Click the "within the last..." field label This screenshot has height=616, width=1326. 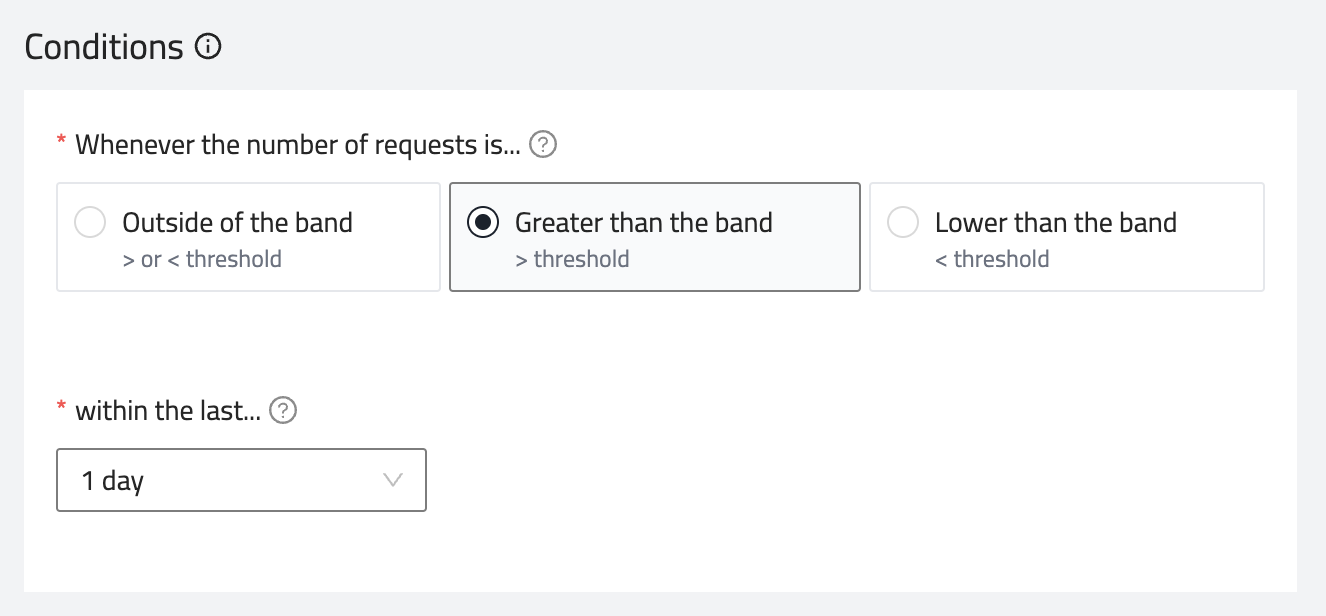tap(168, 411)
